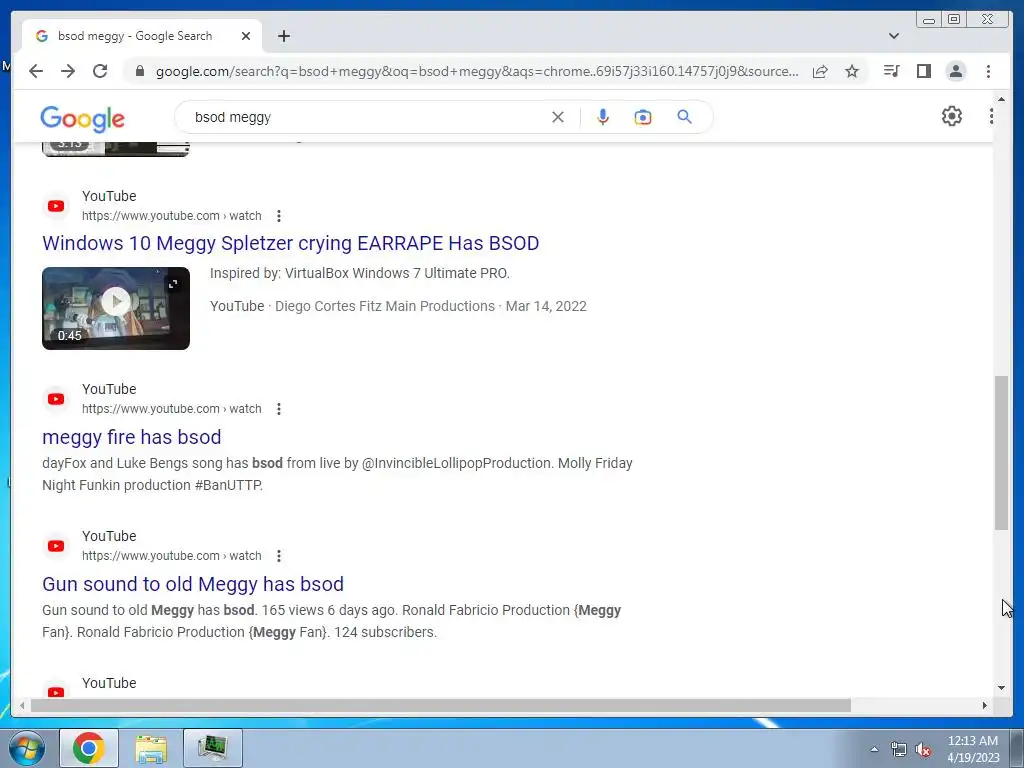Click Inspired by VirtualBox Windows 7 snippet
The width and height of the screenshot is (1024, 768).
[360, 273]
